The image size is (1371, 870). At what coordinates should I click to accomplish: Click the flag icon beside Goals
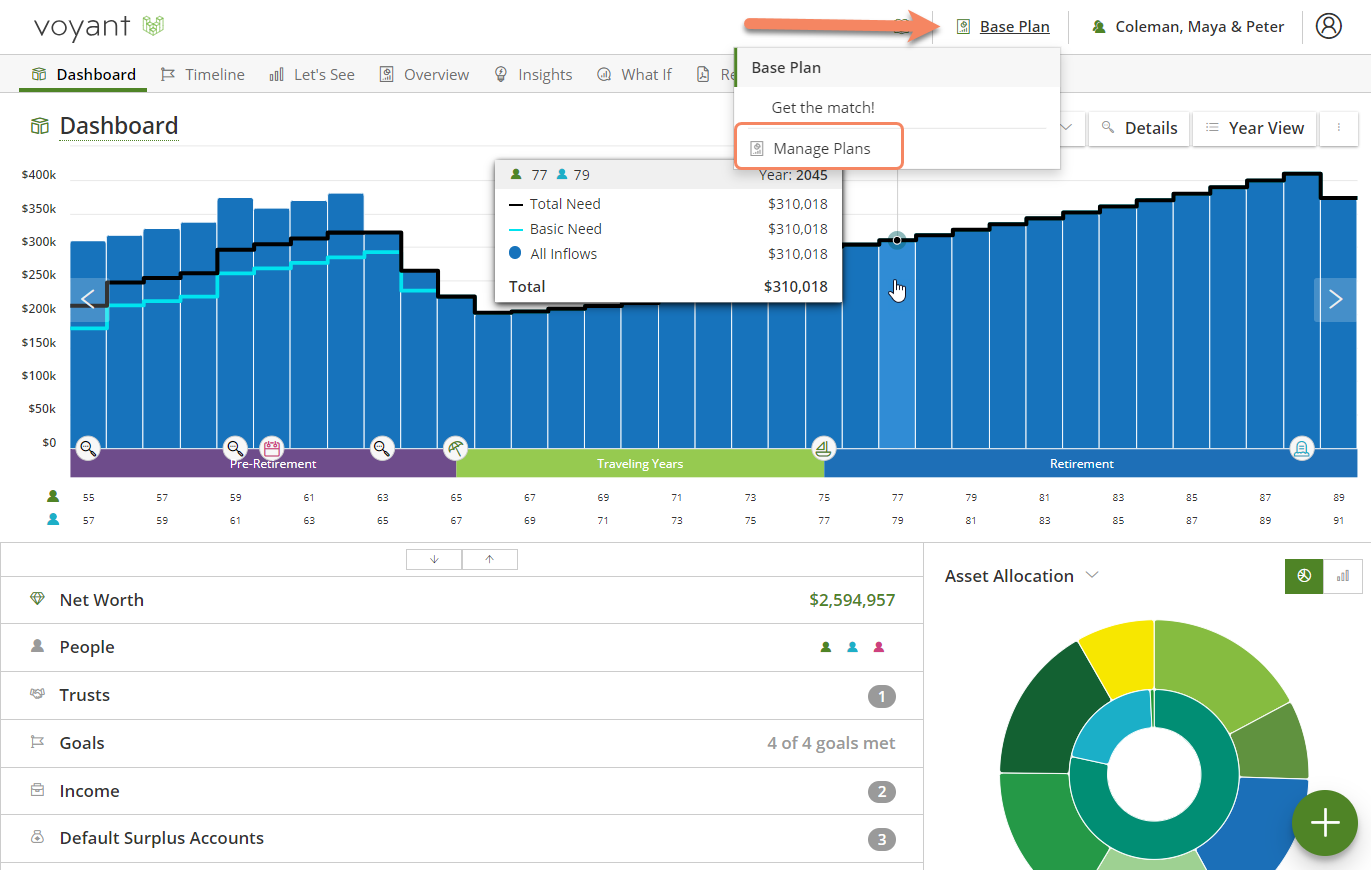pyautogui.click(x=38, y=742)
